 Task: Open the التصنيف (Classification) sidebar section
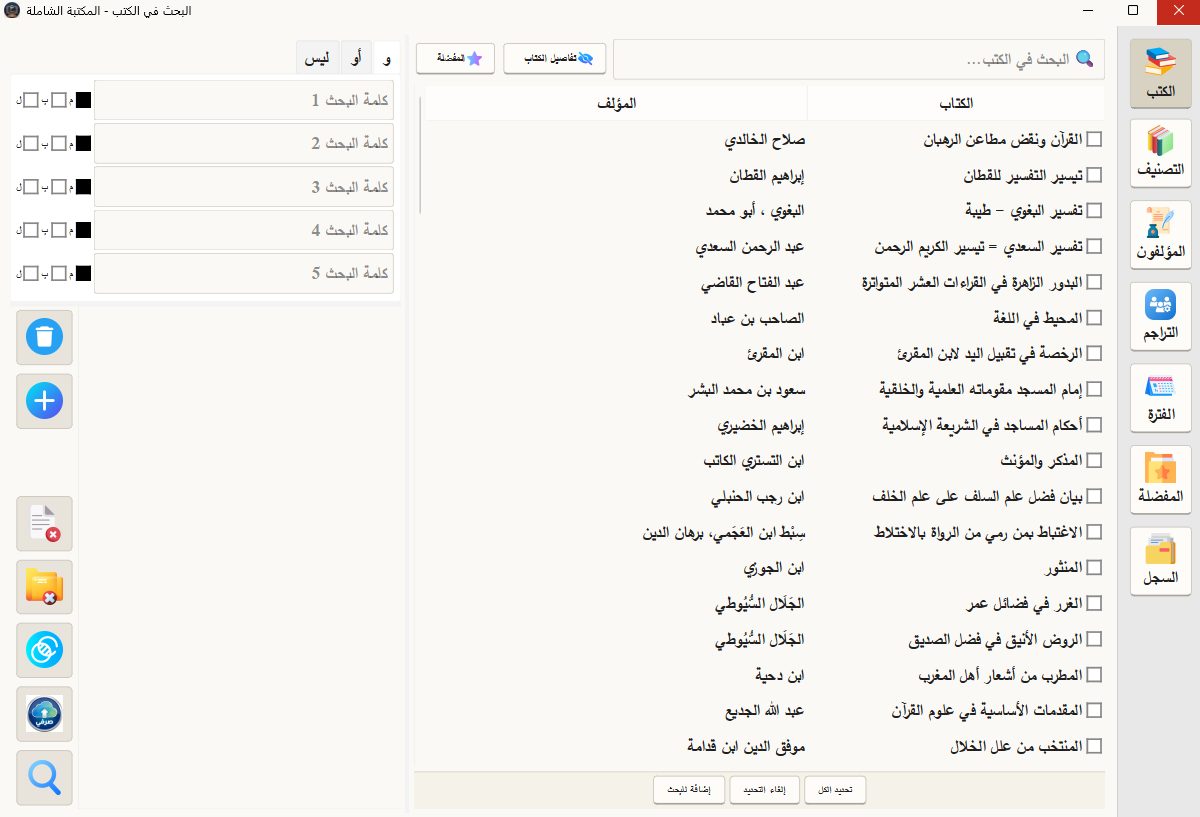pos(1160,153)
